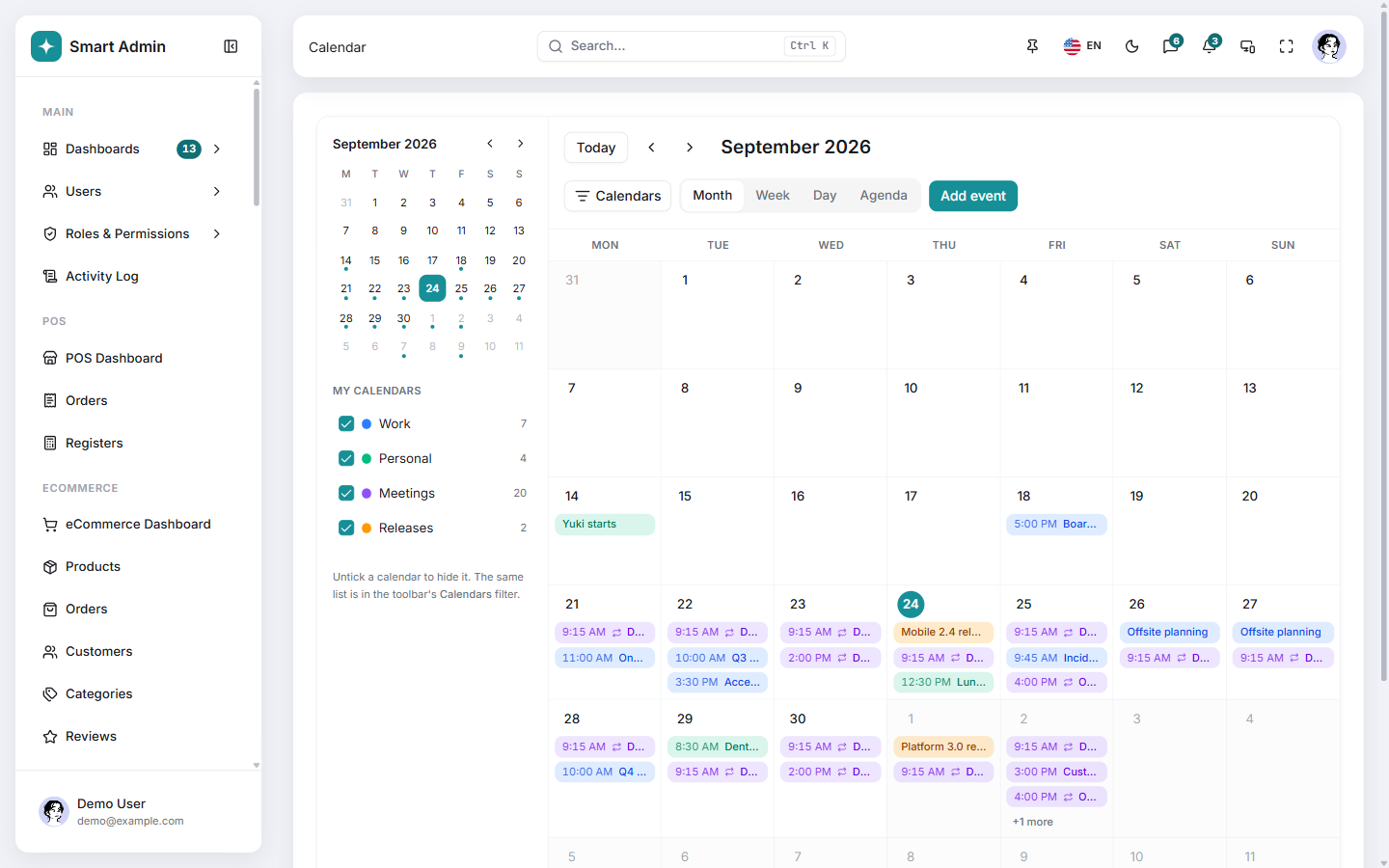Image resolution: width=1389 pixels, height=868 pixels.
Task: Switch to the Day view tab
Action: [x=825, y=196]
